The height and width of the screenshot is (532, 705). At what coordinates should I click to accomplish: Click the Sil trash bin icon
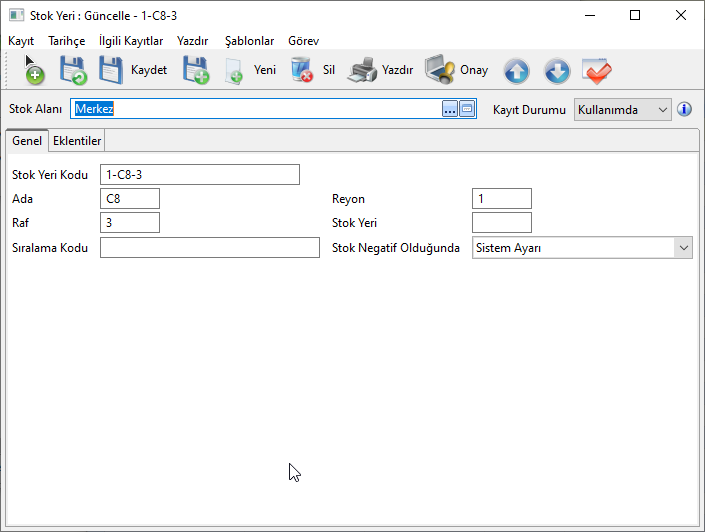coord(301,70)
